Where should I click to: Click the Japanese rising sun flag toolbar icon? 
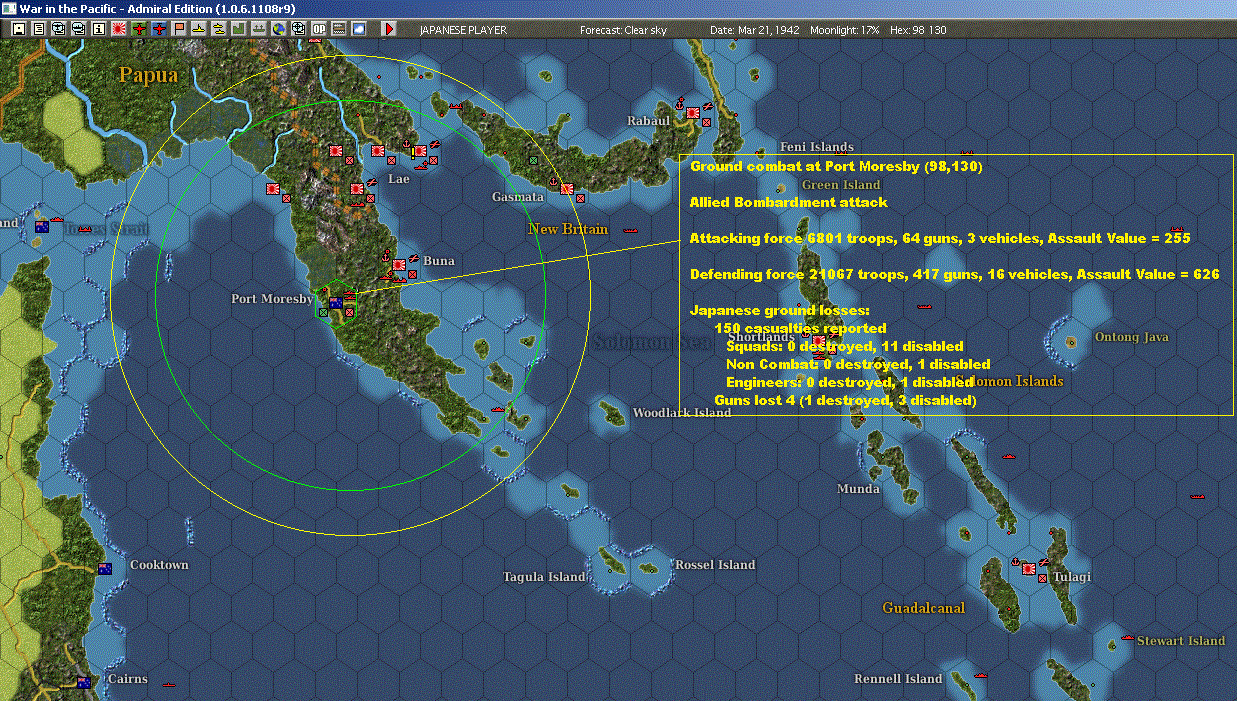click(119, 29)
